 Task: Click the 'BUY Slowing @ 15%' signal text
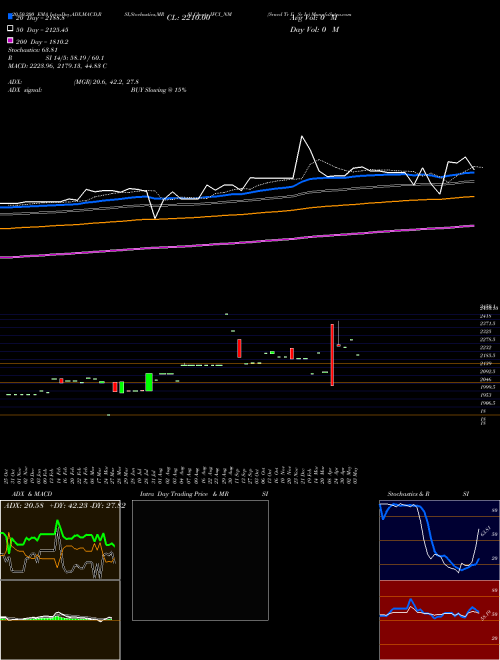158,90
